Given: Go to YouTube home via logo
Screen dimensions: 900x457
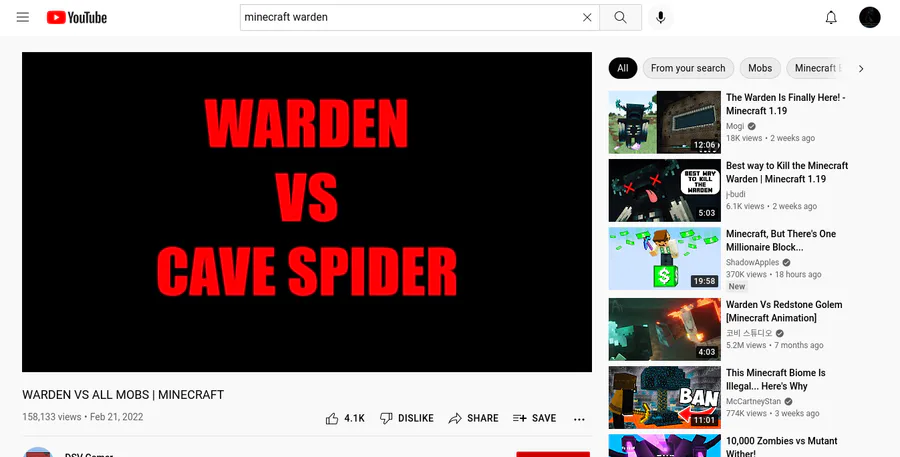Looking at the screenshot, I should tap(77, 18).
